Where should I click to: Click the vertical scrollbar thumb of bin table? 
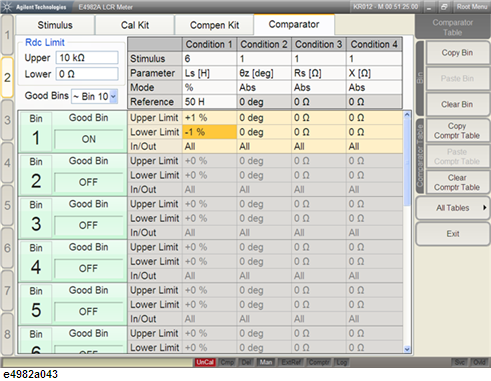click(x=407, y=163)
